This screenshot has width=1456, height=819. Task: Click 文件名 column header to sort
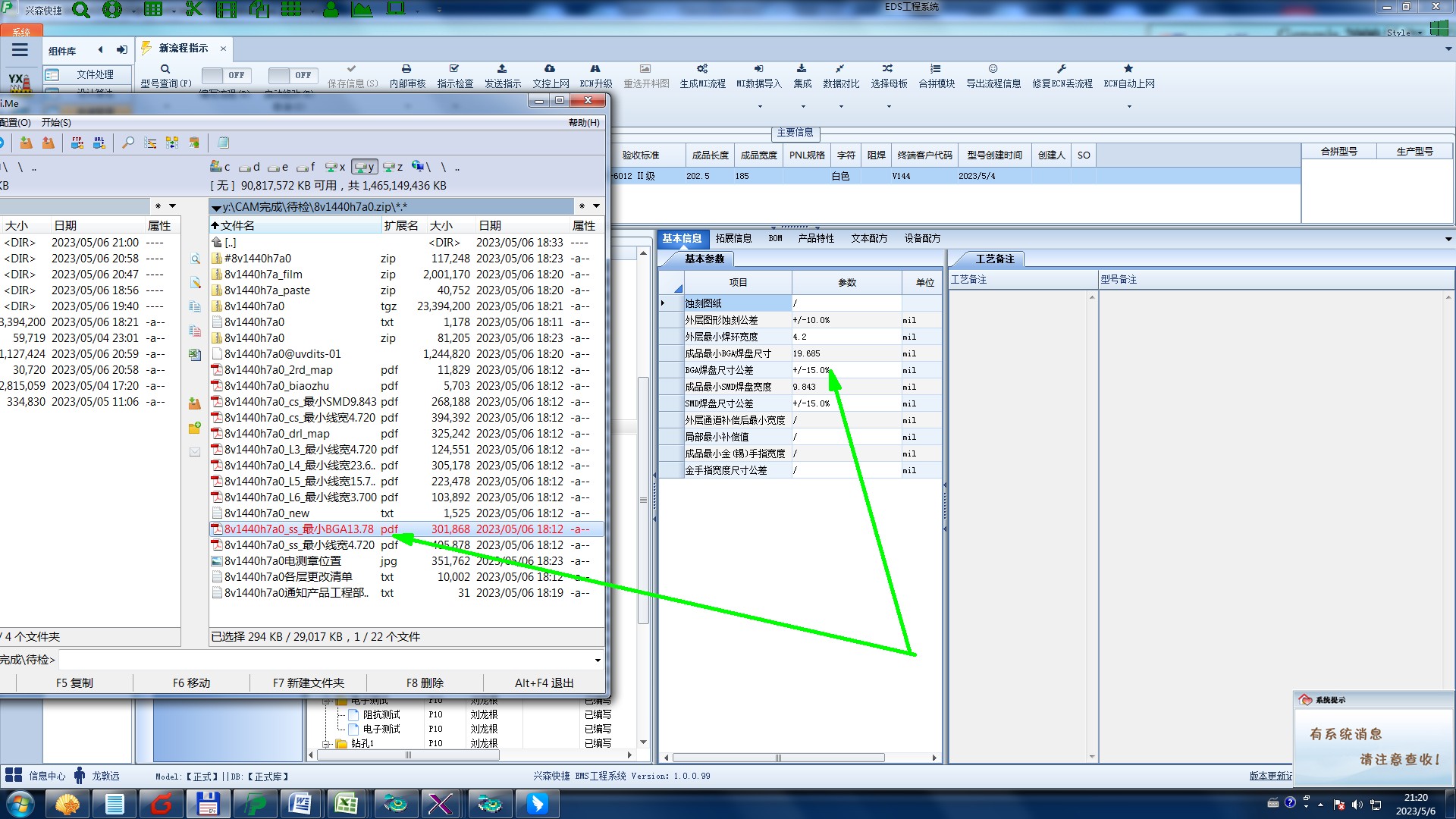coord(296,225)
